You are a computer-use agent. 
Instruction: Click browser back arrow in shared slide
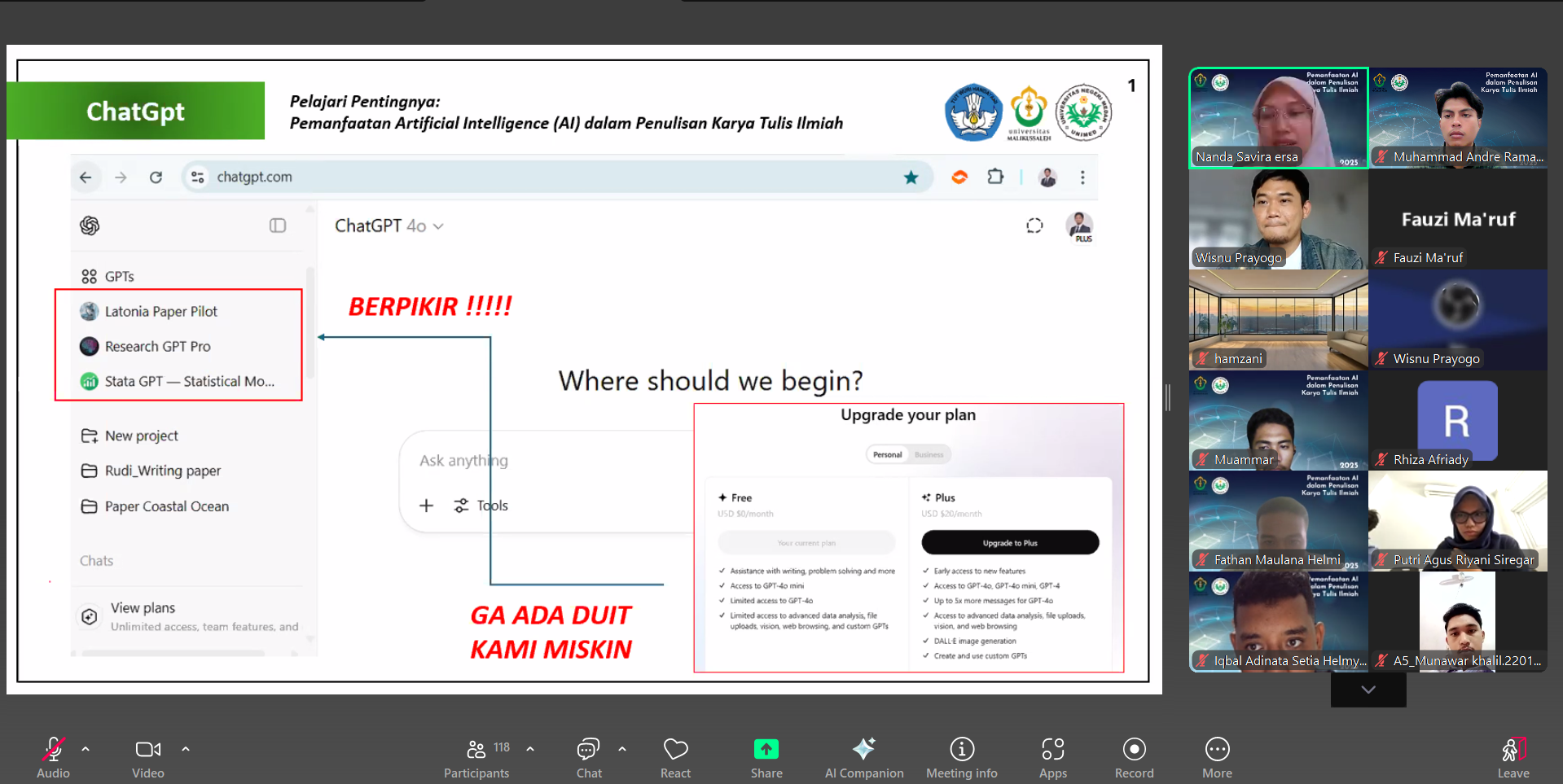click(86, 177)
